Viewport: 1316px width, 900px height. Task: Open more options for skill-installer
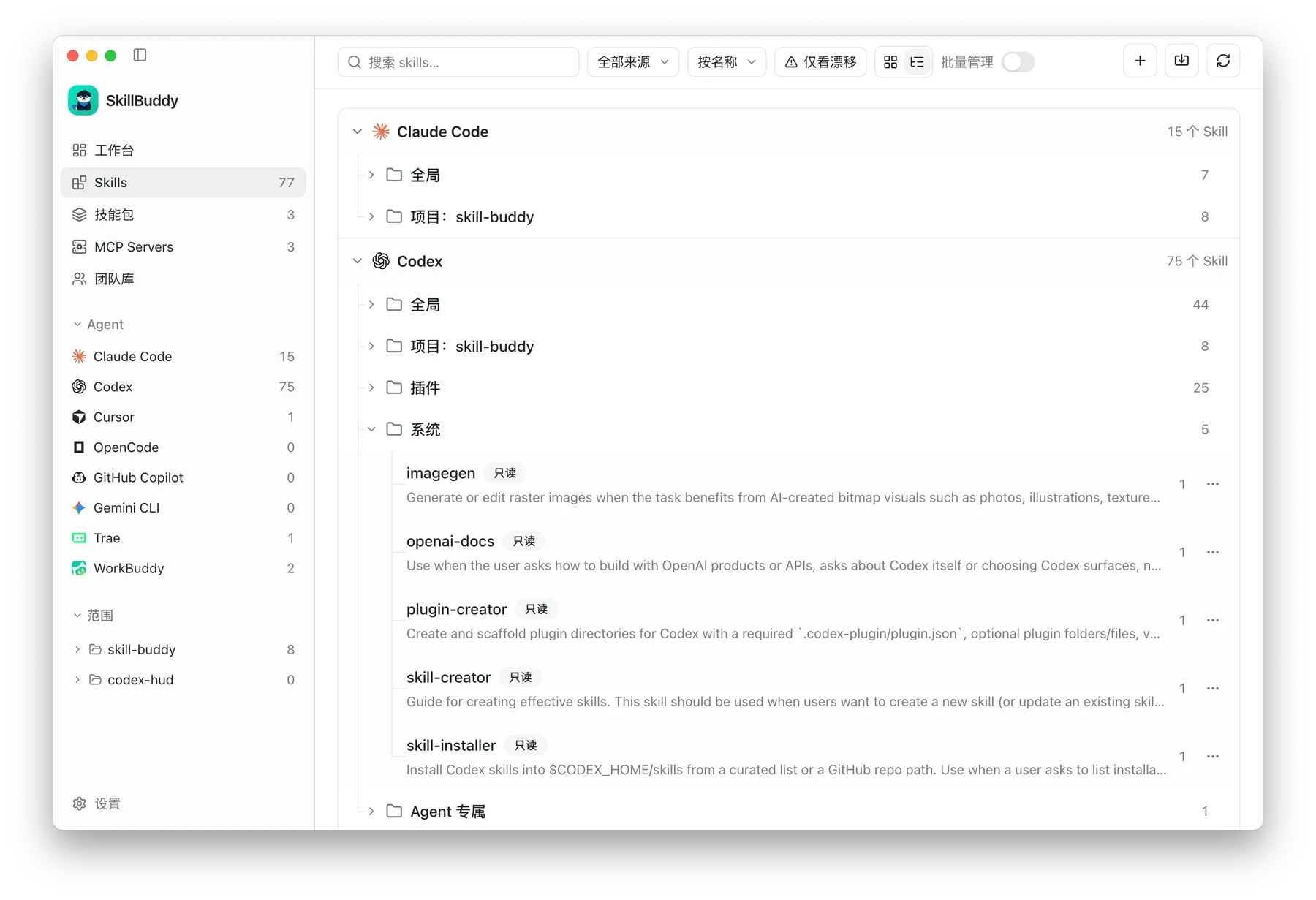point(1213,756)
